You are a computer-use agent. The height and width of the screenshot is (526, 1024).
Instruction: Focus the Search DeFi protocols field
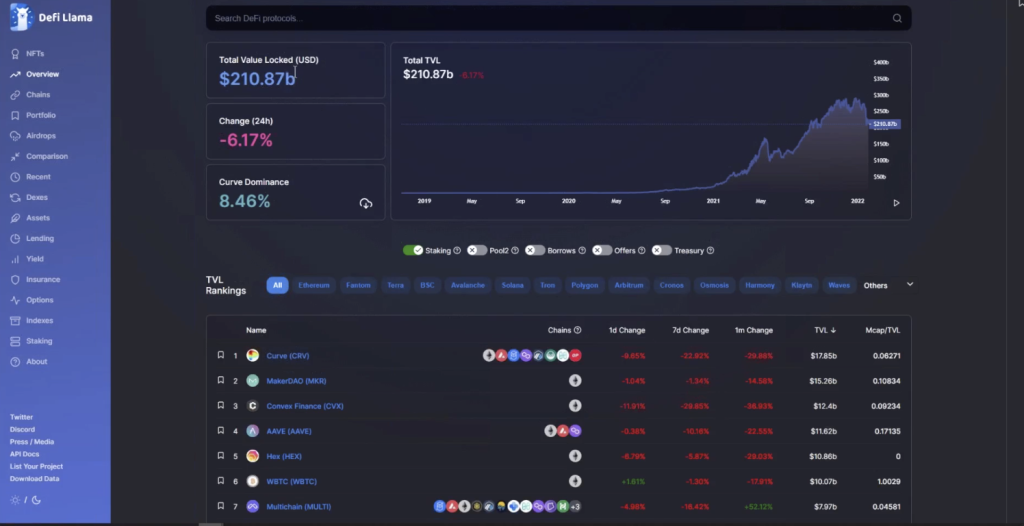coord(558,18)
